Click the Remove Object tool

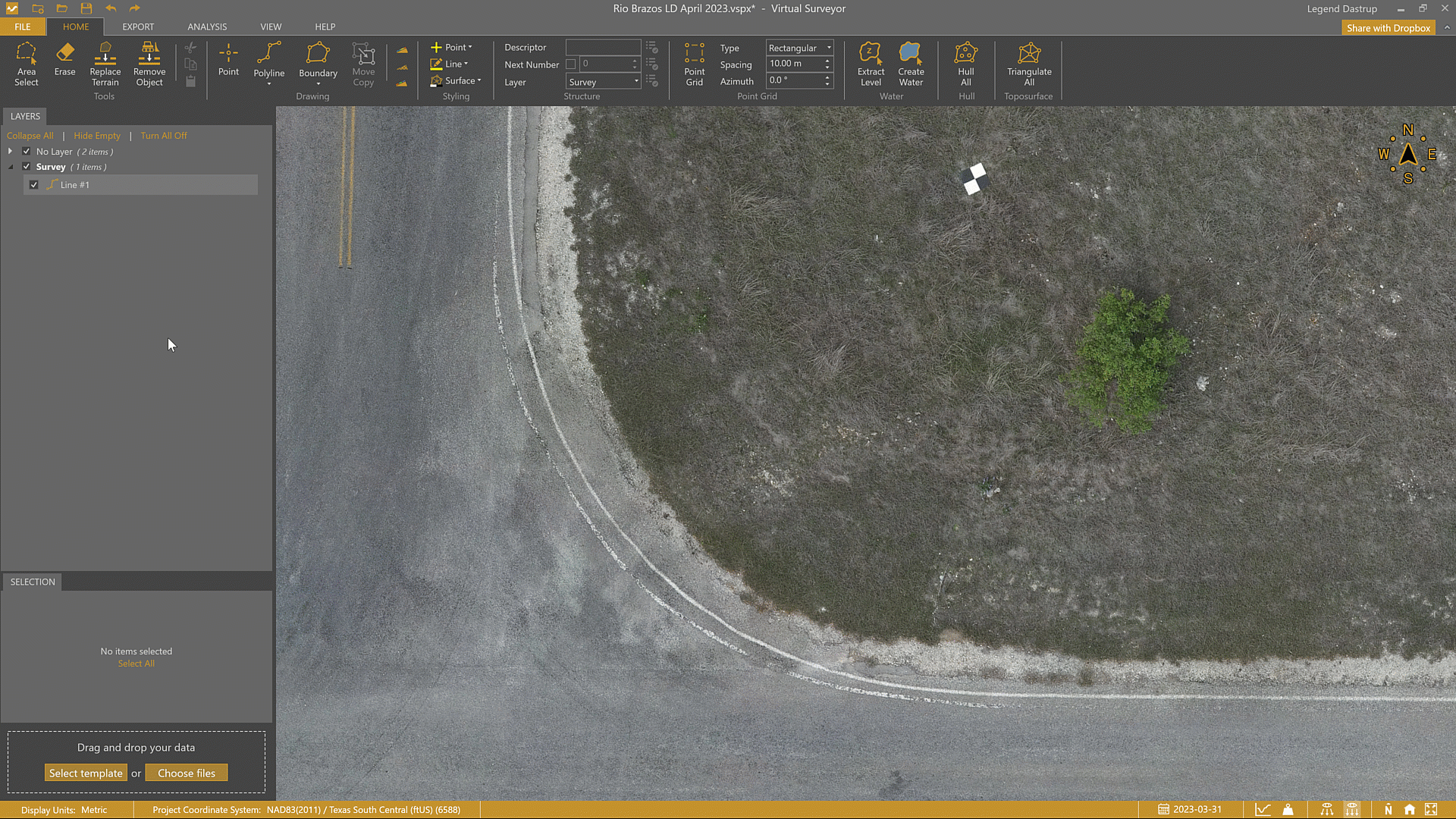(149, 64)
